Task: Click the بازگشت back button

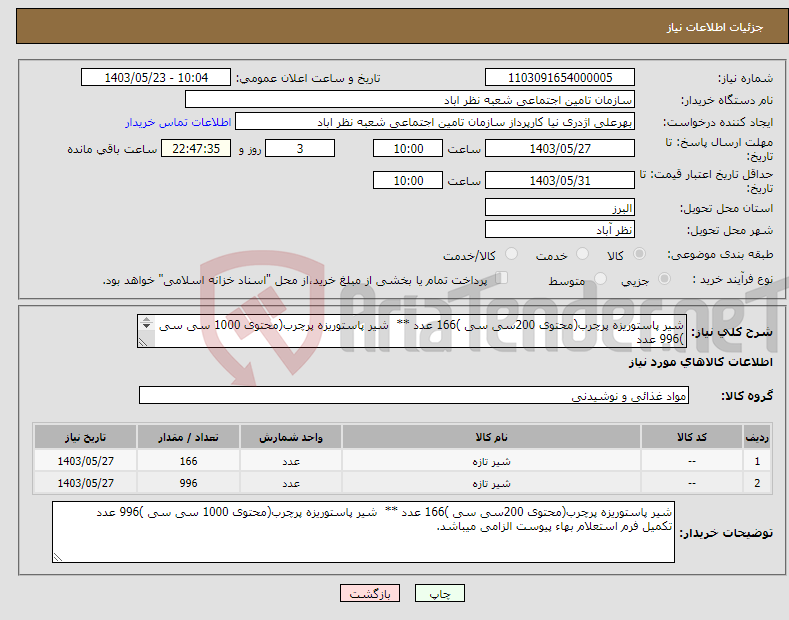Action: pyautogui.click(x=370, y=593)
